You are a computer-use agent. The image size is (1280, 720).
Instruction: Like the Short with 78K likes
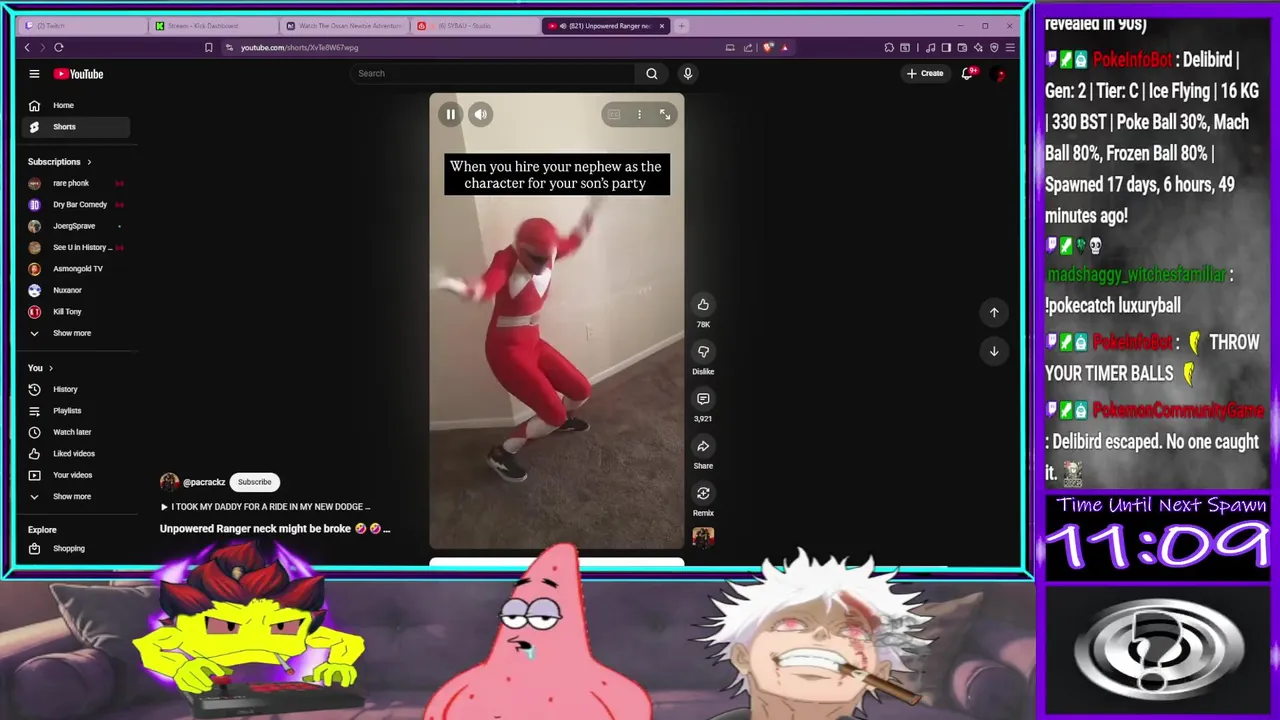pyautogui.click(x=703, y=305)
